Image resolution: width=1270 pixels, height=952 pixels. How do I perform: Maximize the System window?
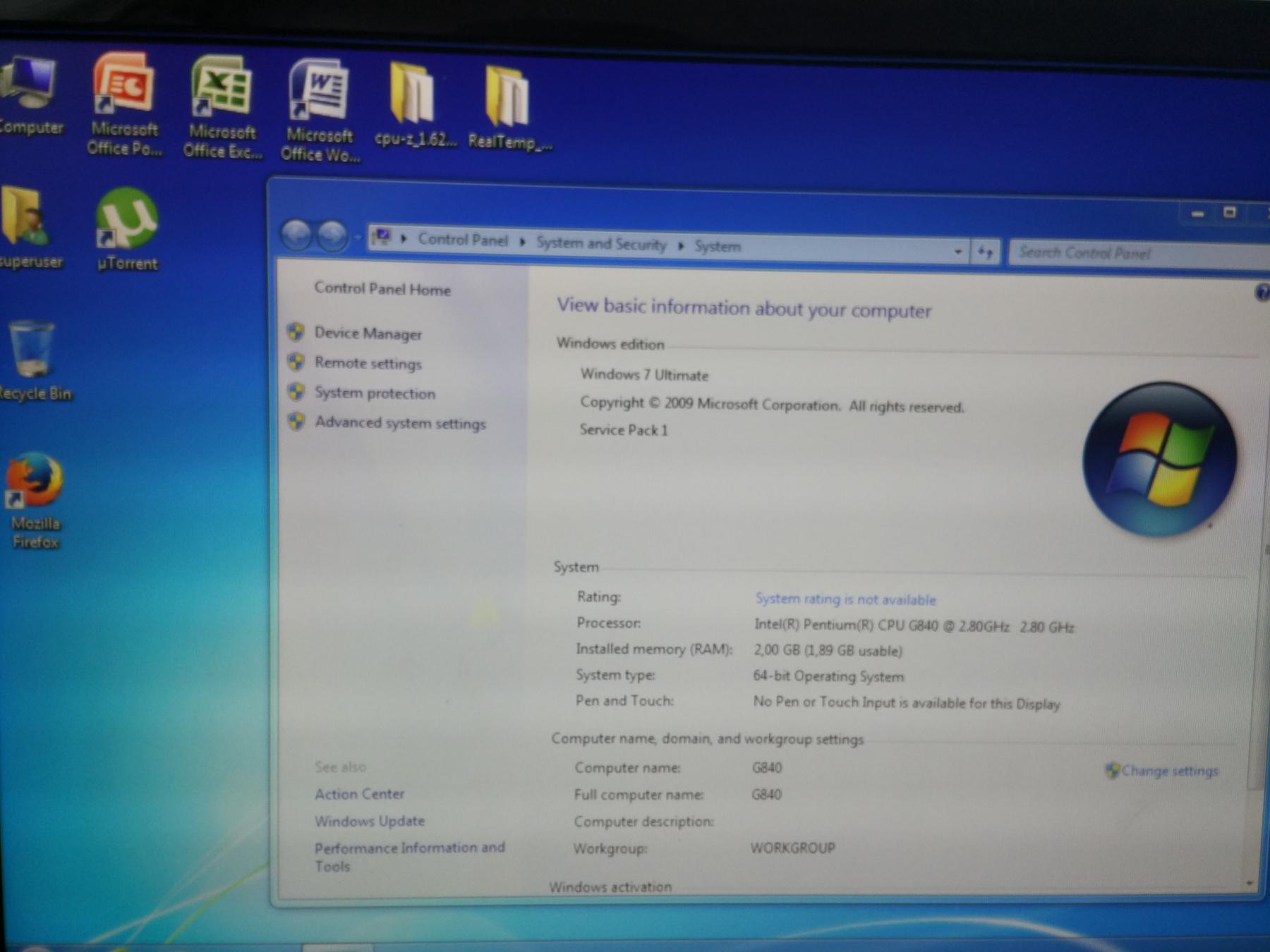pyautogui.click(x=1230, y=212)
